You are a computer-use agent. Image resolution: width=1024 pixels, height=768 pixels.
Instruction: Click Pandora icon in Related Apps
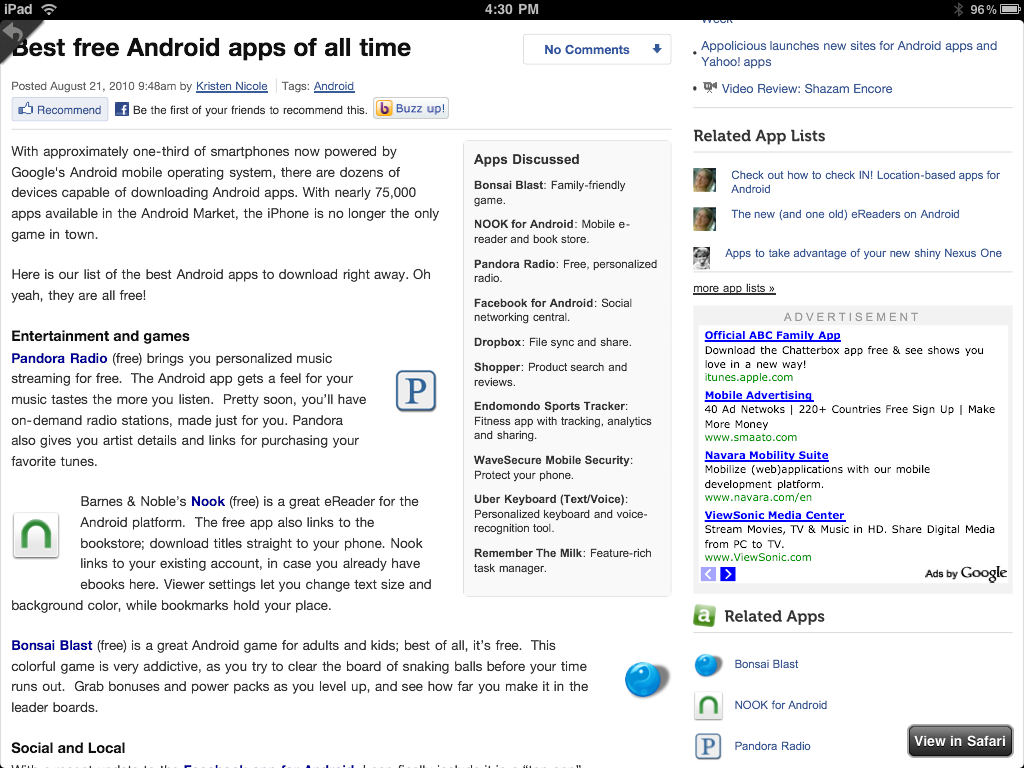click(x=708, y=746)
